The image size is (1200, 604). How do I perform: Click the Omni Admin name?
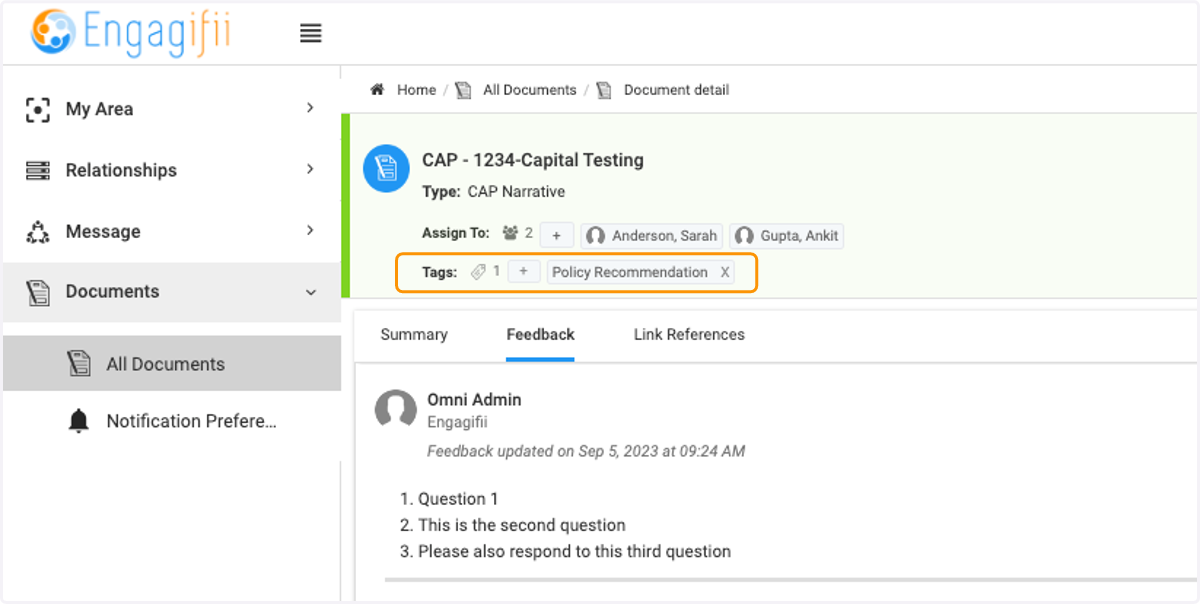pyautogui.click(x=474, y=400)
